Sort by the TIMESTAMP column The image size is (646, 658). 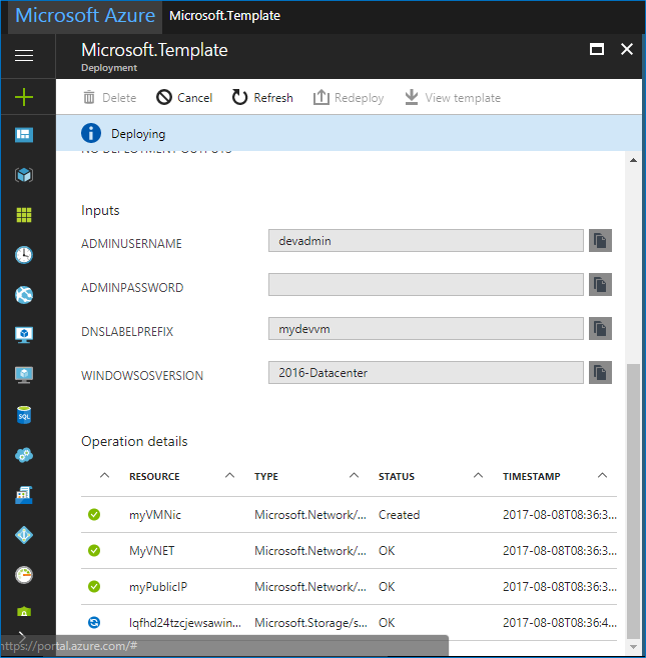click(x=531, y=477)
